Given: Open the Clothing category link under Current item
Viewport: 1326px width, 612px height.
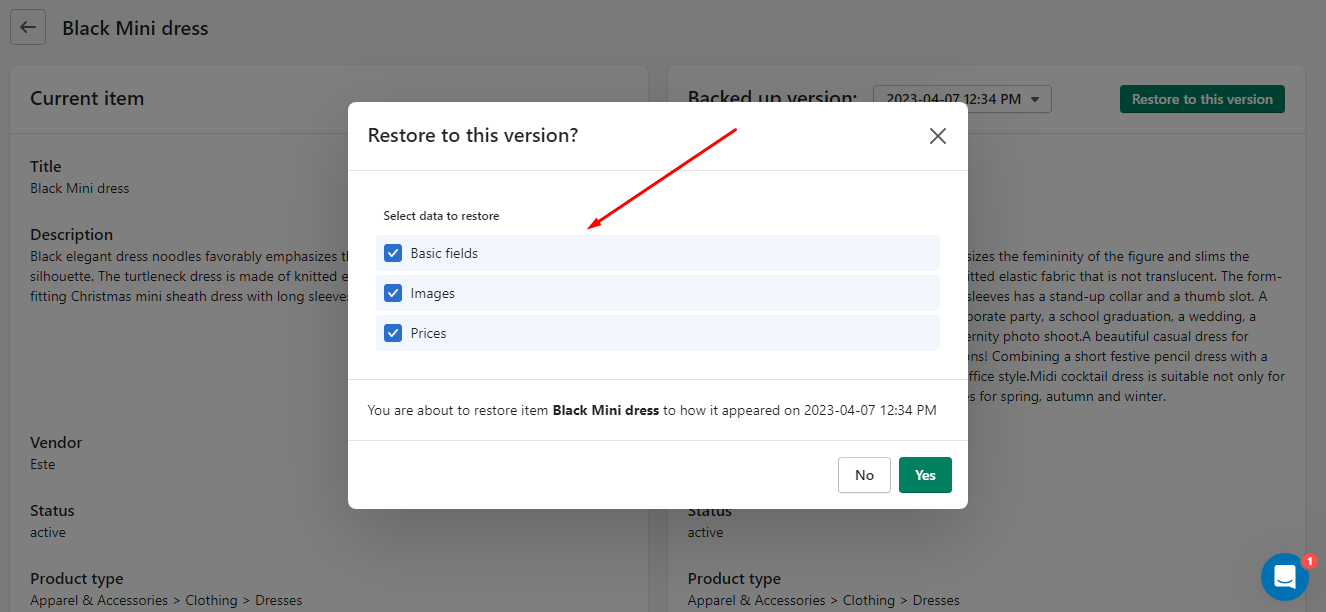Looking at the screenshot, I should (212, 600).
